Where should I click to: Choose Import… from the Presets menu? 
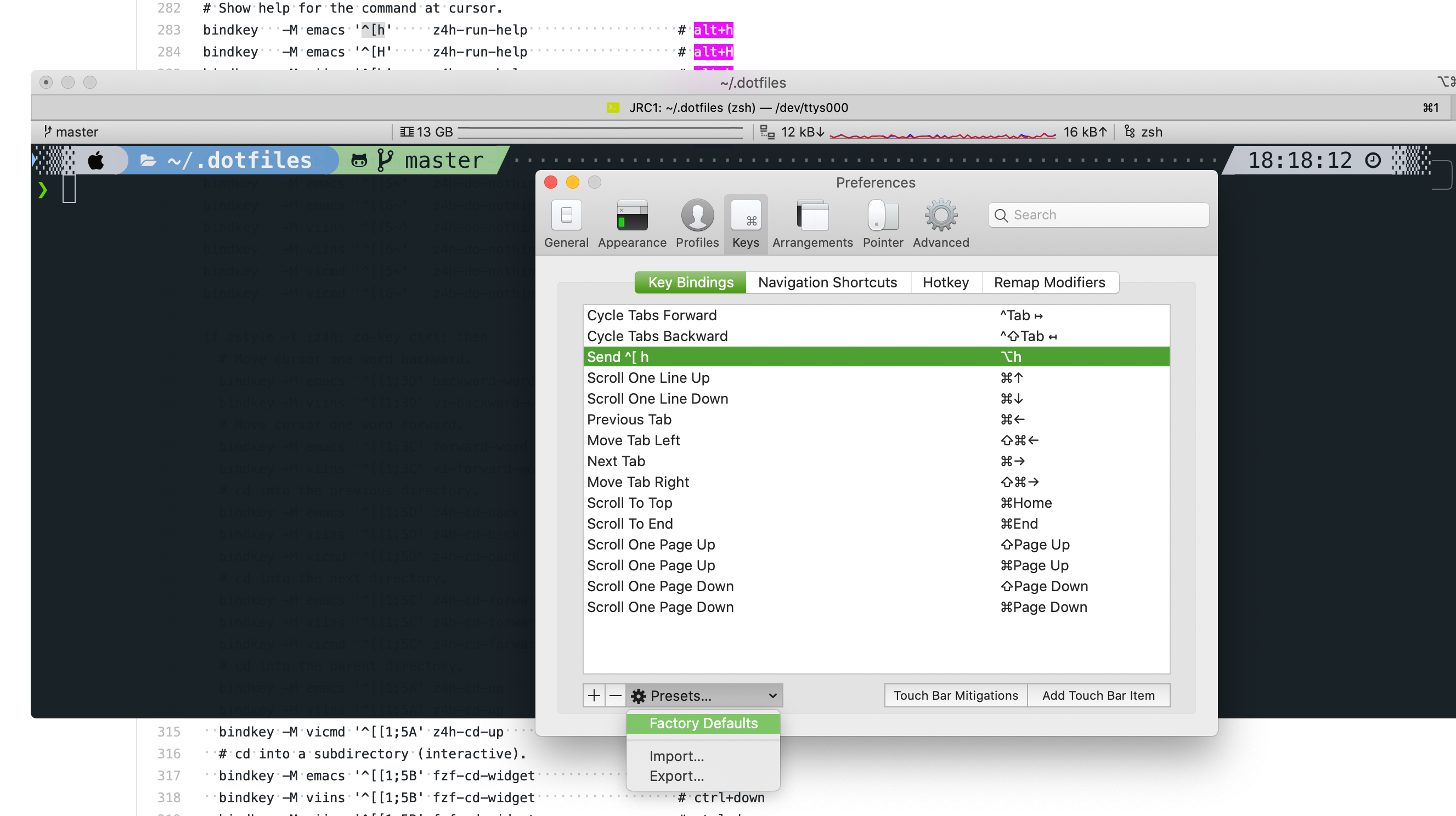(x=676, y=756)
